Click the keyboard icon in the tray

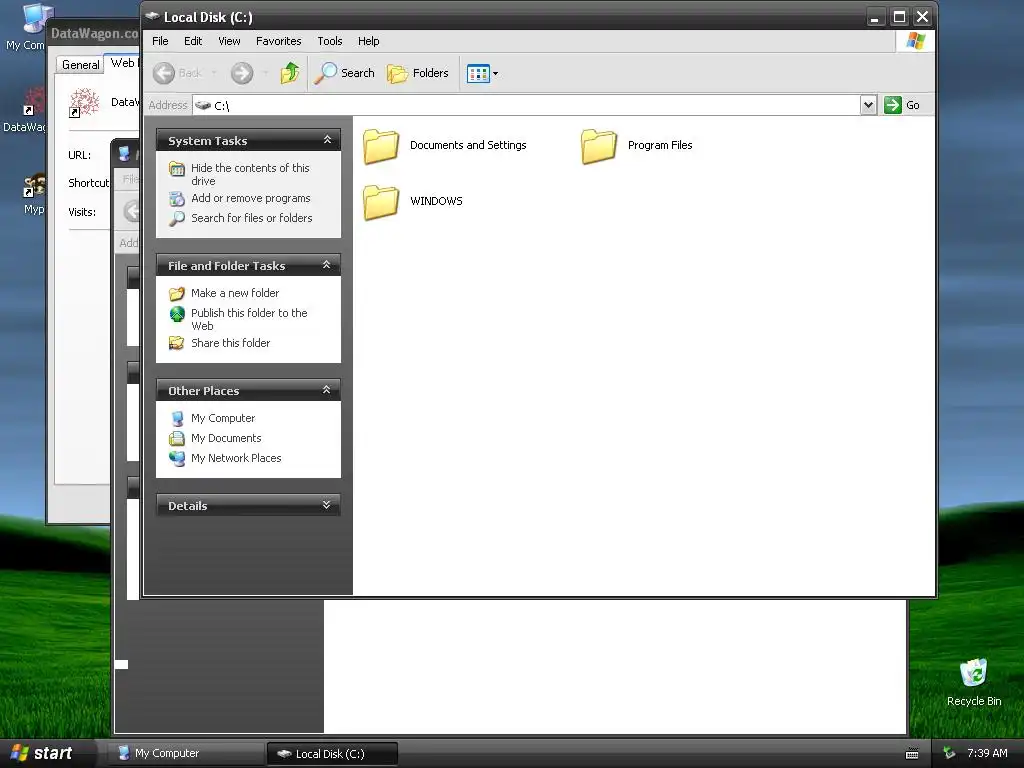[912, 754]
